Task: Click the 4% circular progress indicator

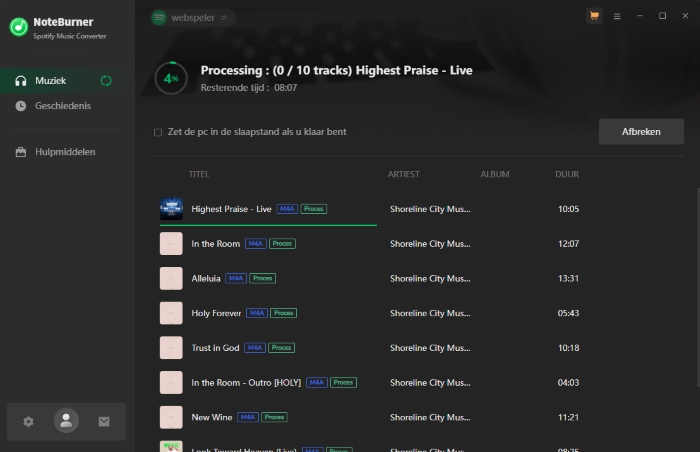Action: point(171,78)
